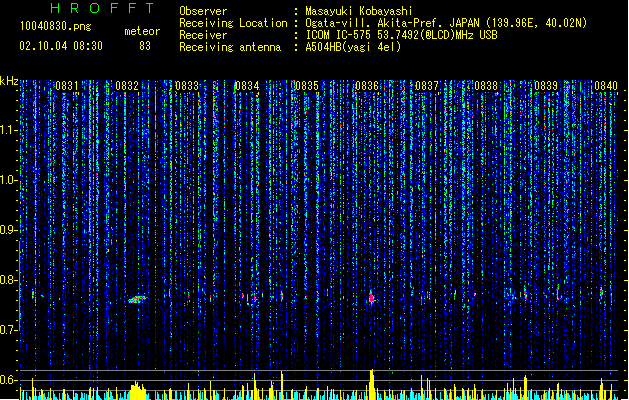Click the 0833 time marker
This screenshot has height=400, width=629.
coord(187,86)
